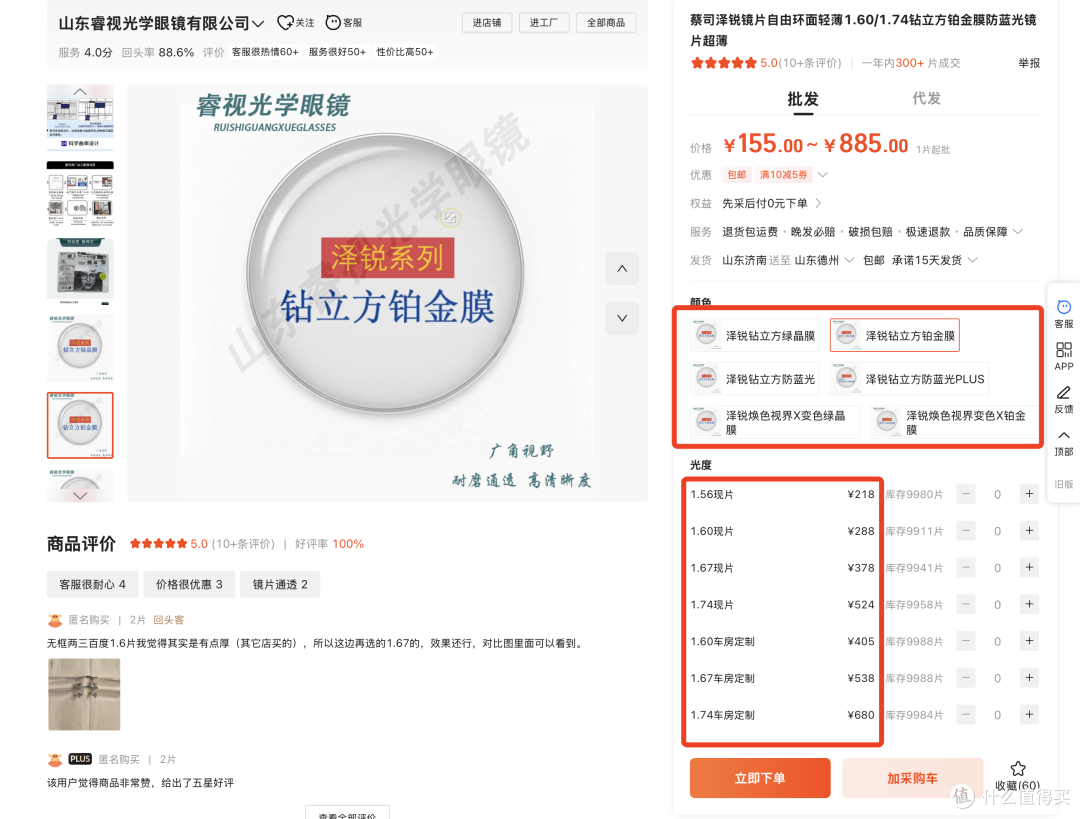The height and width of the screenshot is (819, 1080).
Task: Click the quantity field for 1.74现片
Action: click(x=997, y=605)
